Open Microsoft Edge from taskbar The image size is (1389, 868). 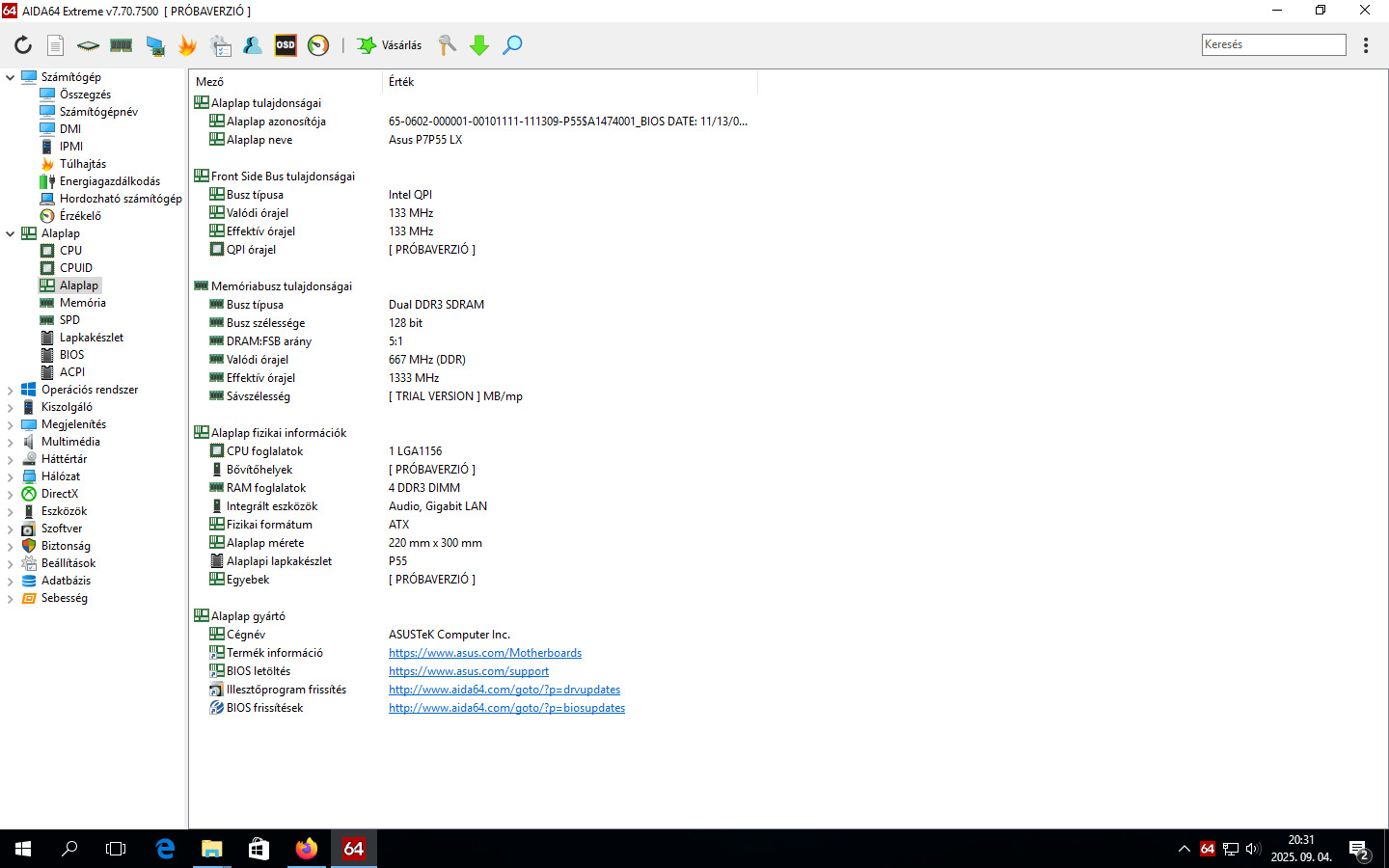pos(165,849)
